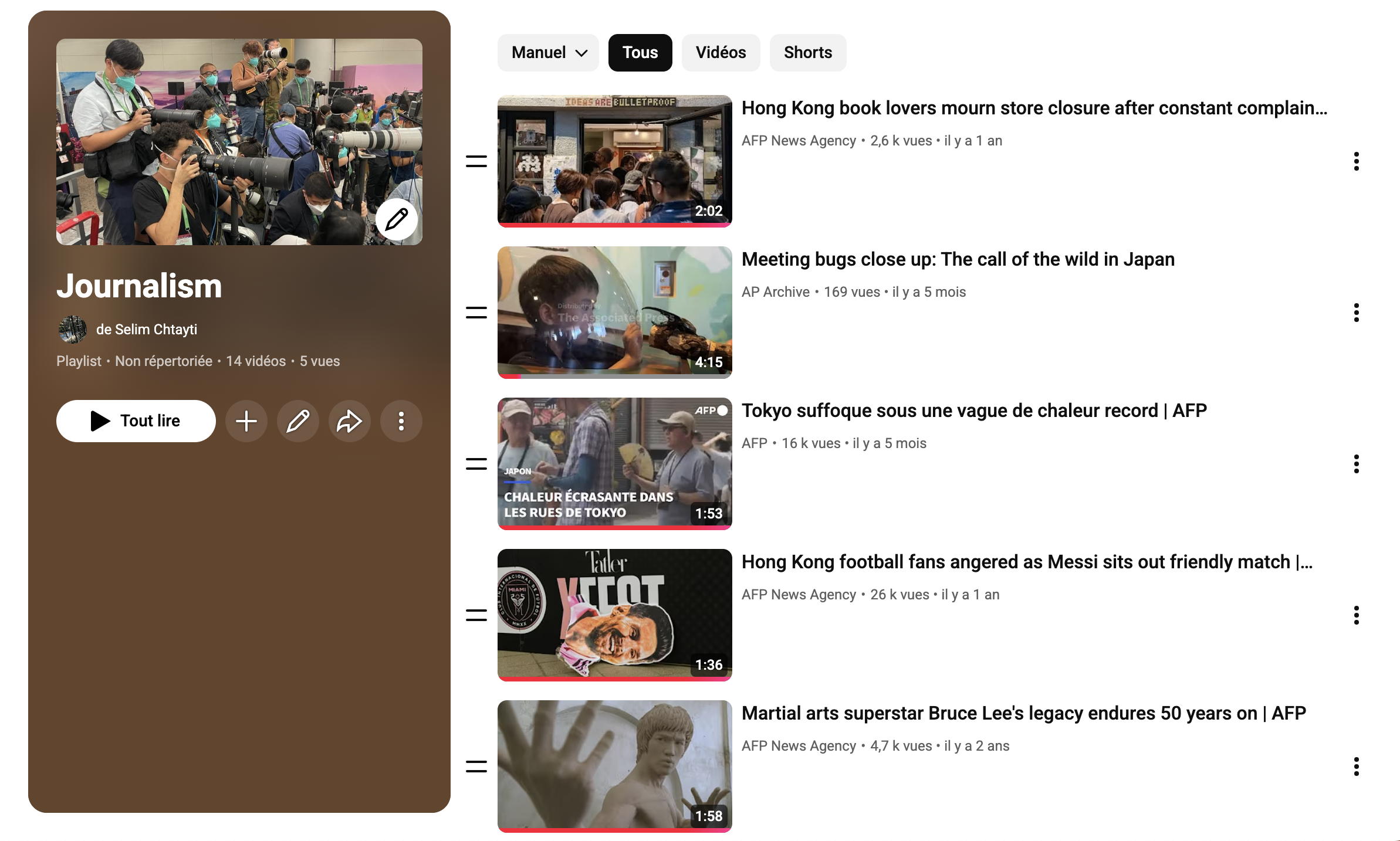This screenshot has width=1400, height=841.
Task: Grab the drag handle of the bookstore video
Action: tap(475, 161)
